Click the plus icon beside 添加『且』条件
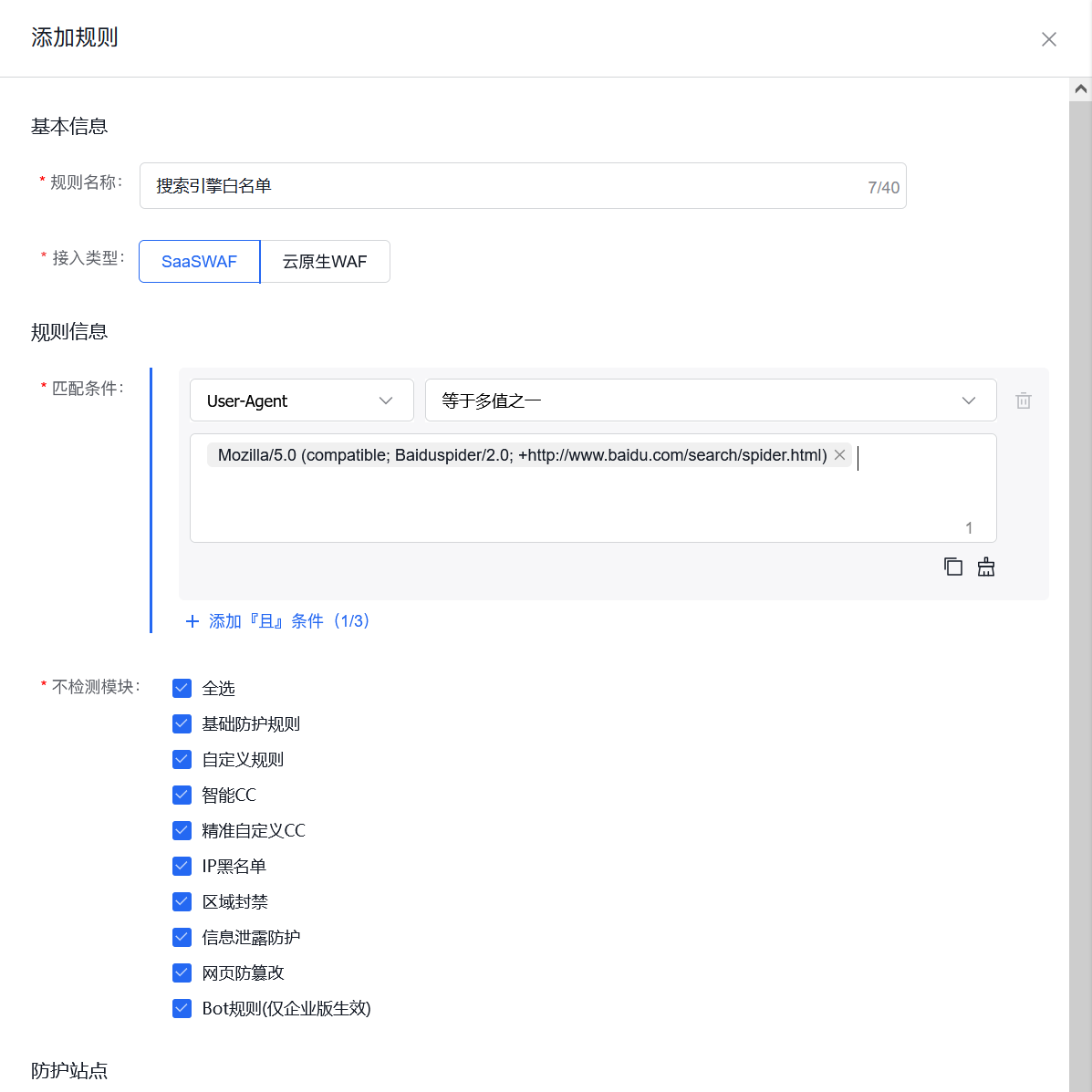Viewport: 1092px width, 1092px height. click(192, 620)
